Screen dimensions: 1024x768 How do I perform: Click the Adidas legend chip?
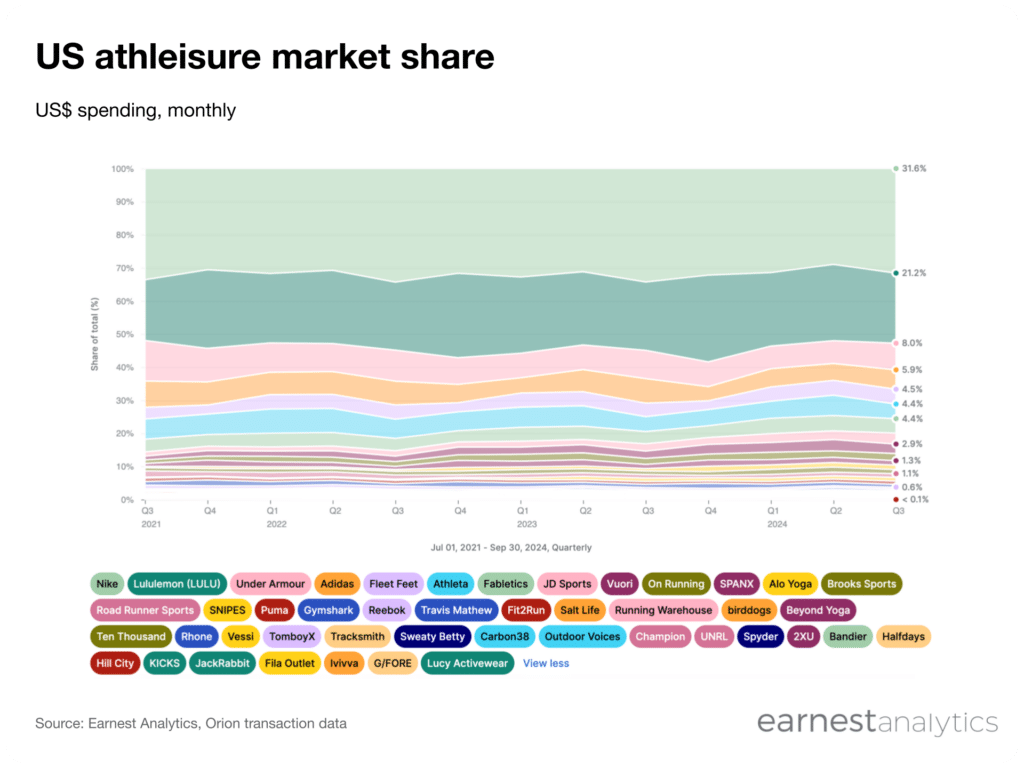click(x=337, y=584)
